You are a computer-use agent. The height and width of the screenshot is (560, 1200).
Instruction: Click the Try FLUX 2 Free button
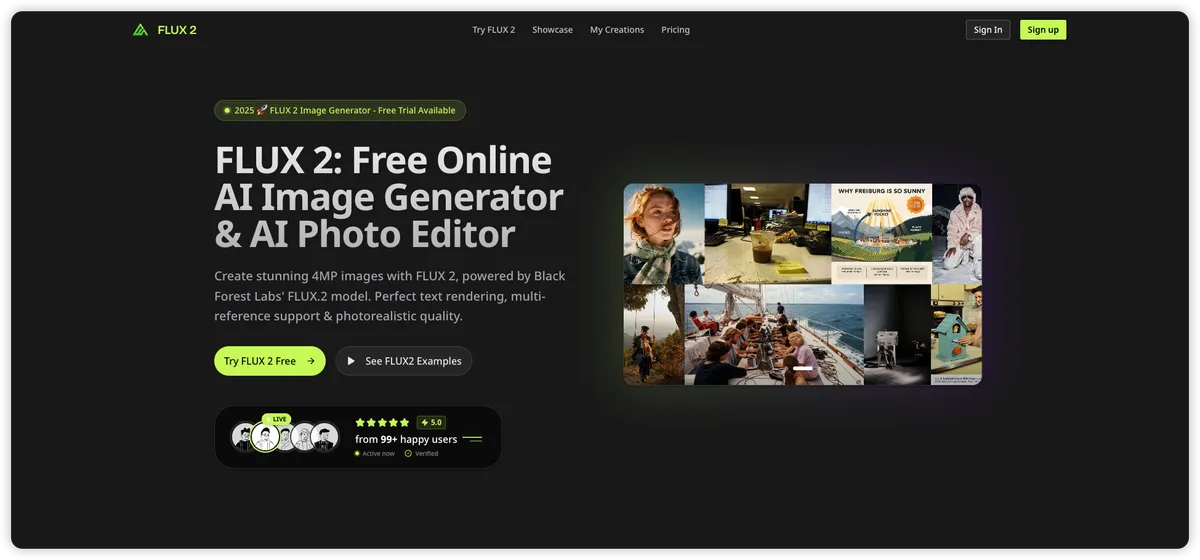pyautogui.click(x=270, y=361)
